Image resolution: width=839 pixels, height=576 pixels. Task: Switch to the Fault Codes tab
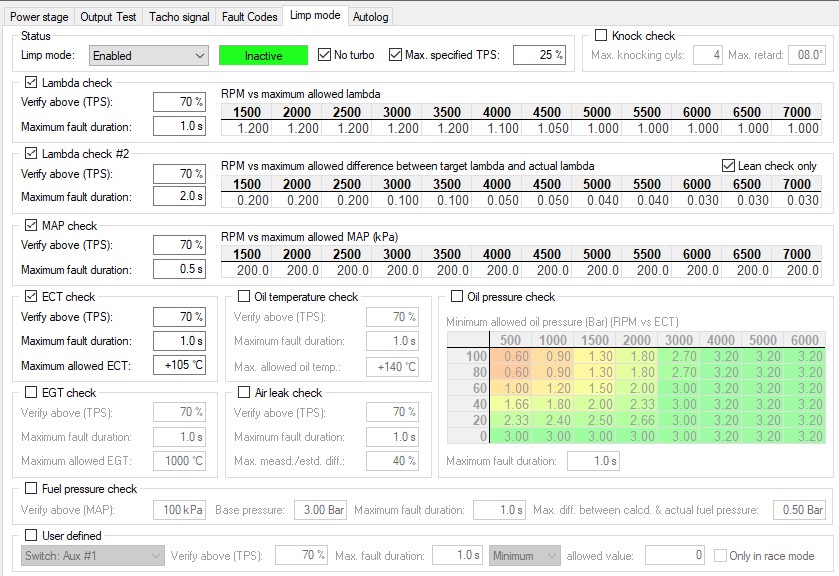tap(249, 17)
